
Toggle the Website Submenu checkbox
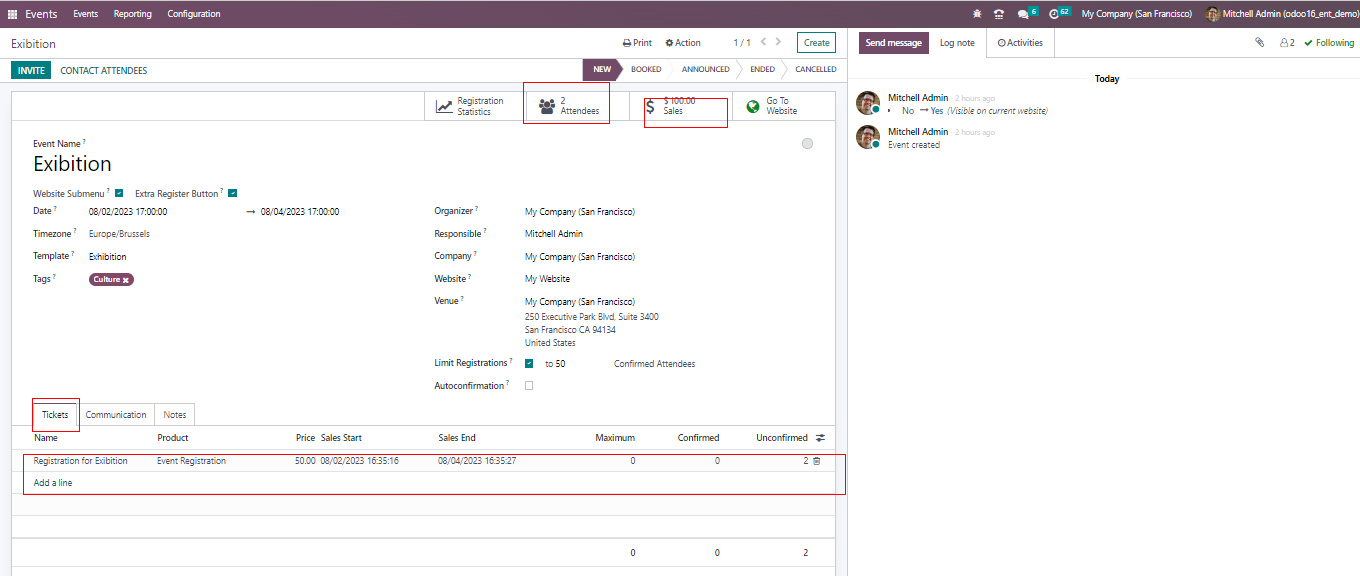click(x=119, y=193)
